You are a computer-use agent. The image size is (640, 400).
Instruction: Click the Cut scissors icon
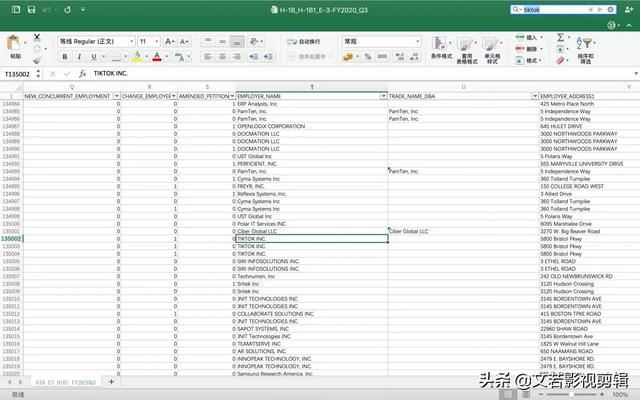[37, 35]
